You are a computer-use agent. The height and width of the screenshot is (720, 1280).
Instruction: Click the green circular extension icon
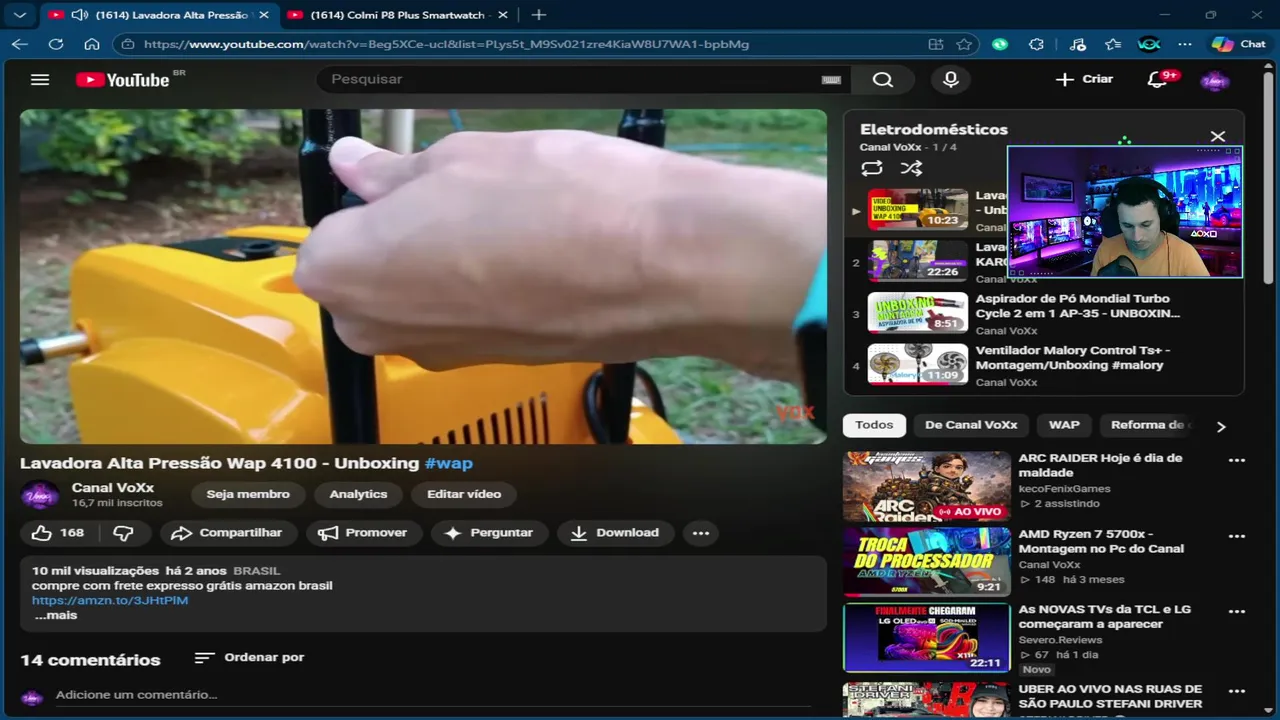tap(1000, 44)
